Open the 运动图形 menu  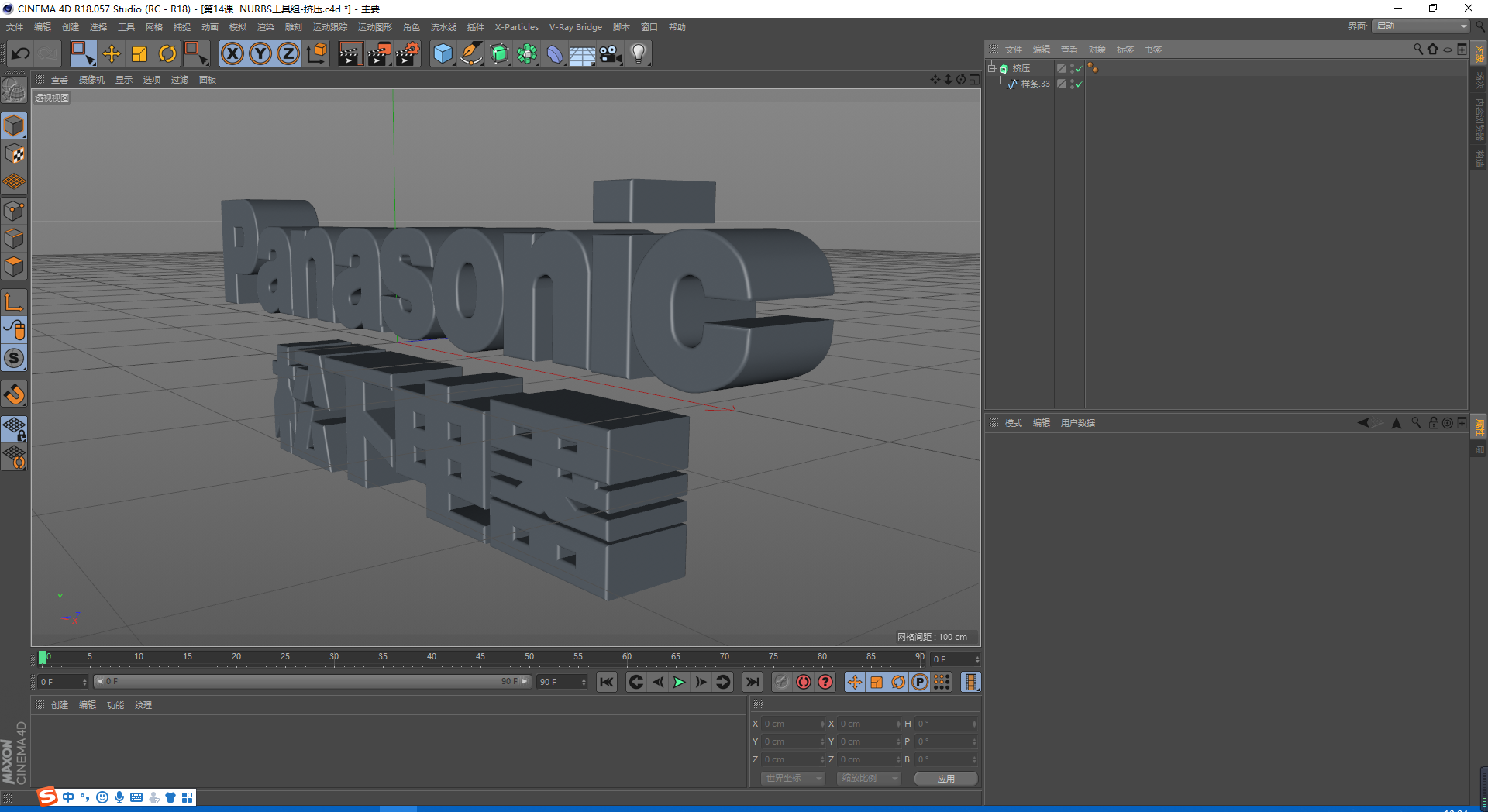coord(375,27)
